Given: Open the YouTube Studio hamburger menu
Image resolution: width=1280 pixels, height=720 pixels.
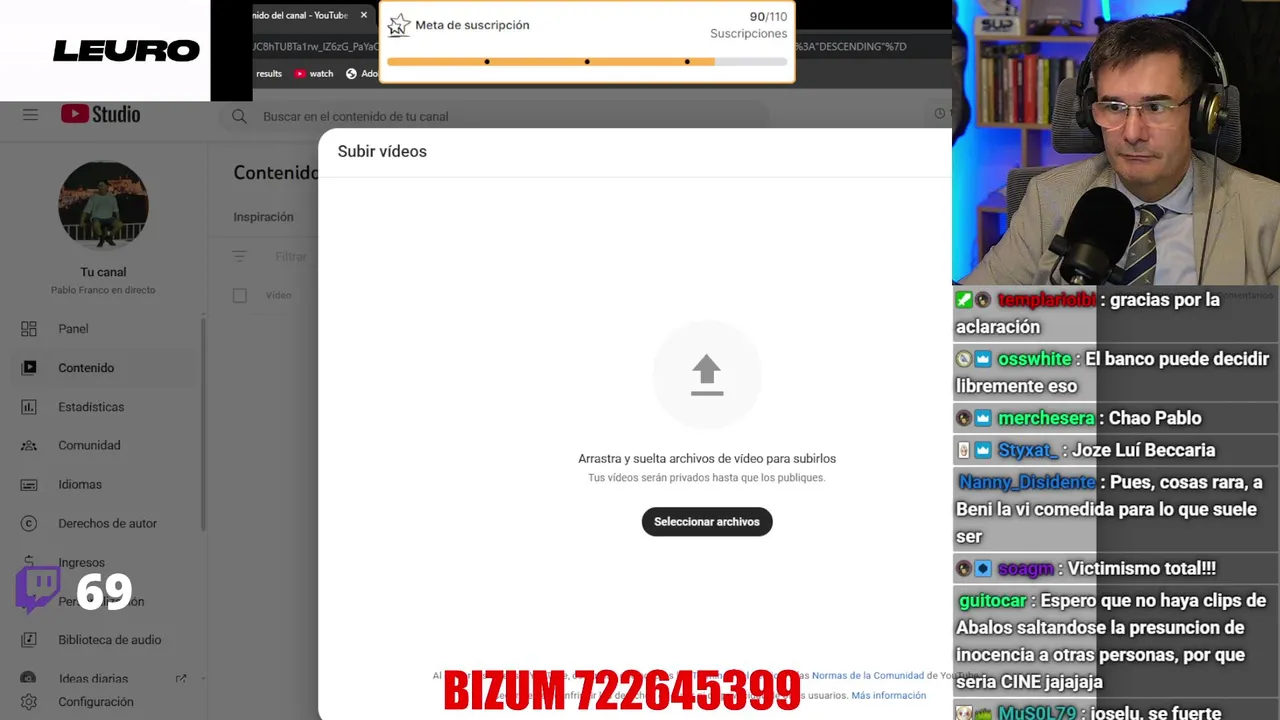Looking at the screenshot, I should 30,115.
